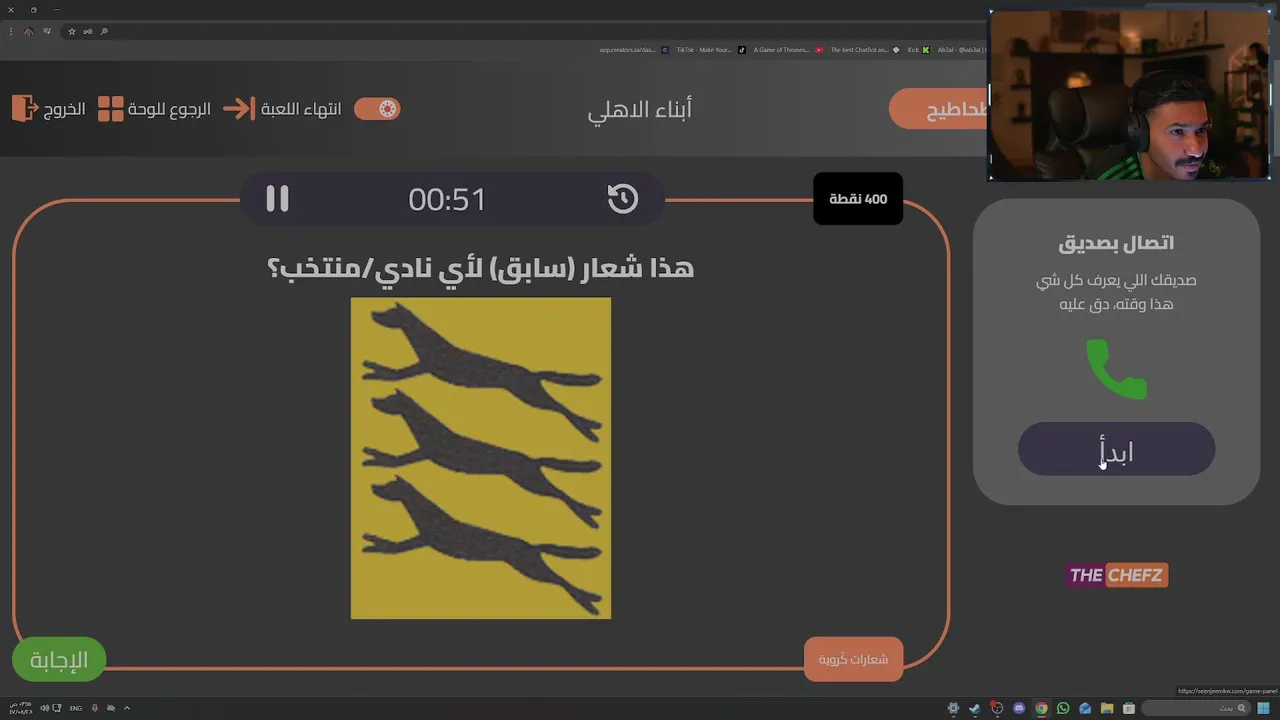The width and height of the screenshot is (1280, 720).
Task: Bookmark this page with the star icon
Action: point(72,31)
